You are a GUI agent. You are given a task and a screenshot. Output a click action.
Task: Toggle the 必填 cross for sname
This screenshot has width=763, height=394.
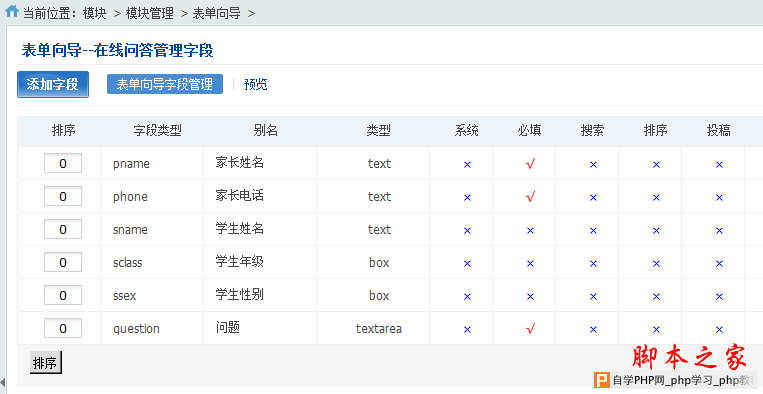point(530,231)
